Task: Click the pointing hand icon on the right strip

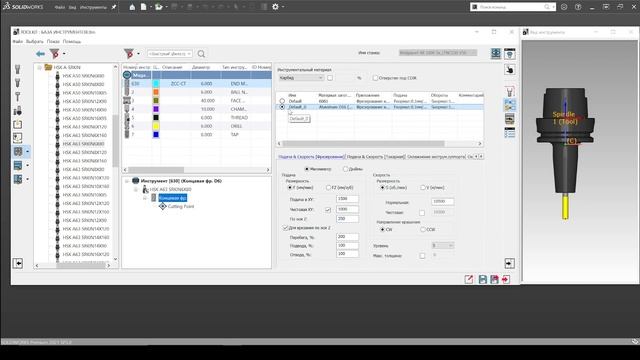Action: click(509, 70)
